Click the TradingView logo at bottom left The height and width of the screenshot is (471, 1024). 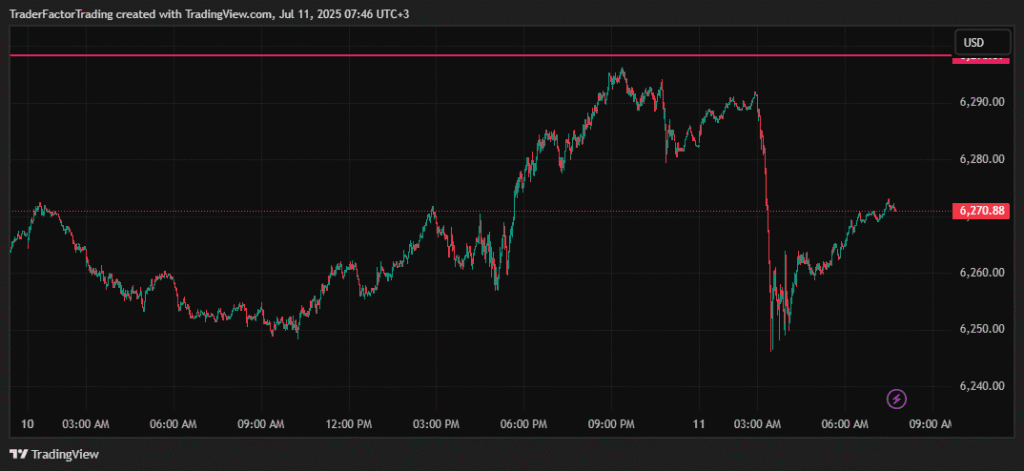tap(54, 454)
